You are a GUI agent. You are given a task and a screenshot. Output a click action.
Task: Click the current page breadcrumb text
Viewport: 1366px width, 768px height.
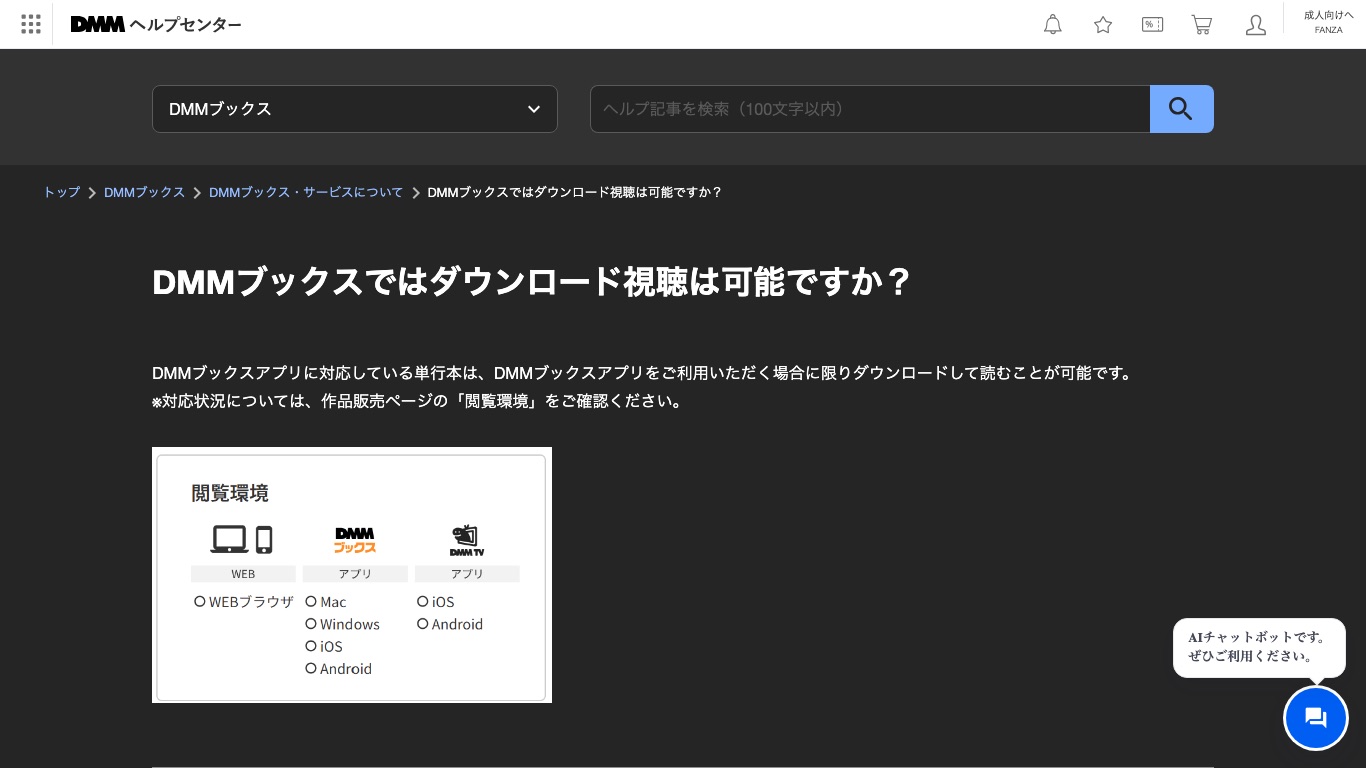tap(575, 192)
